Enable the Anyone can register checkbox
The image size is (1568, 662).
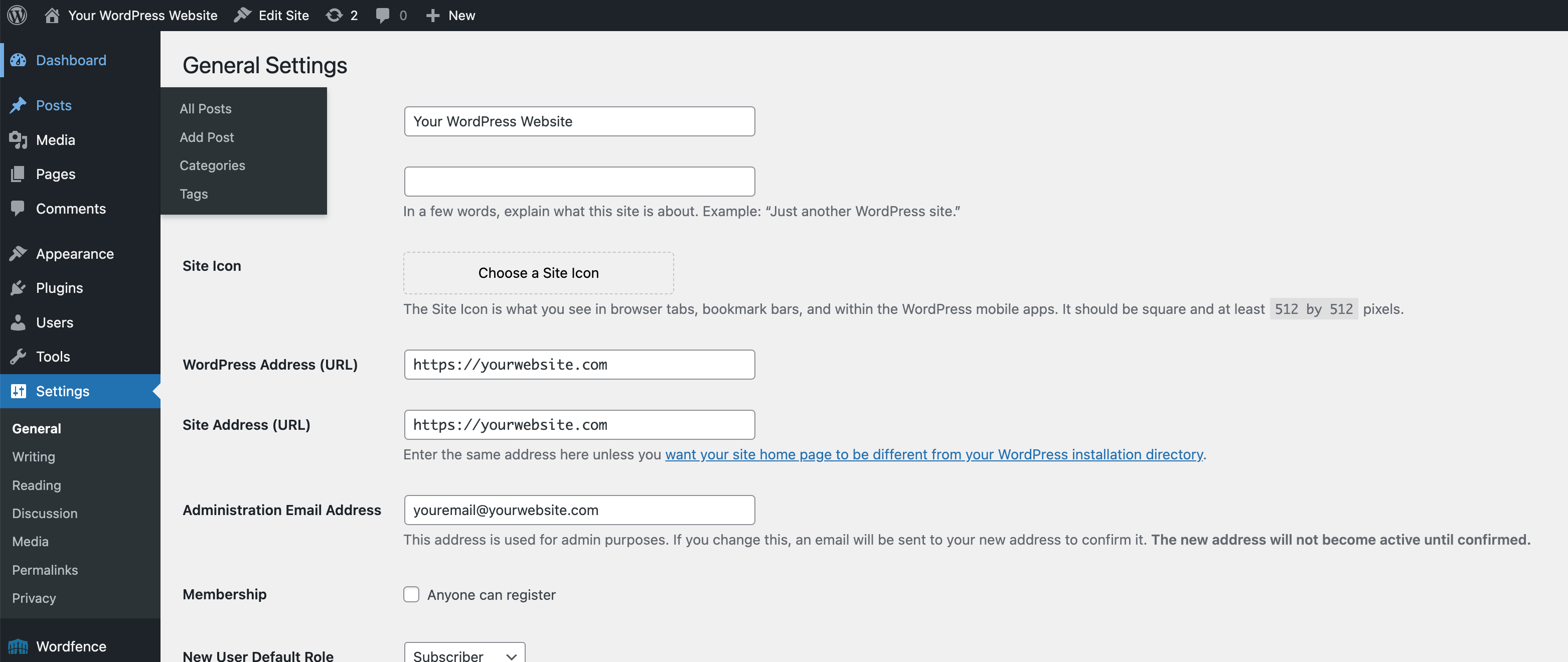coord(411,594)
